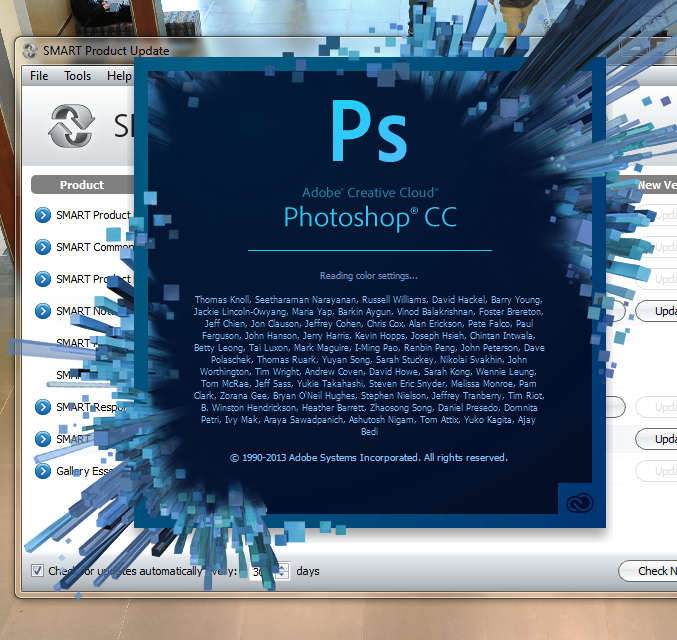Click the days number field before 'days'
Viewport: 677px width, 640px height.
(x=263, y=571)
